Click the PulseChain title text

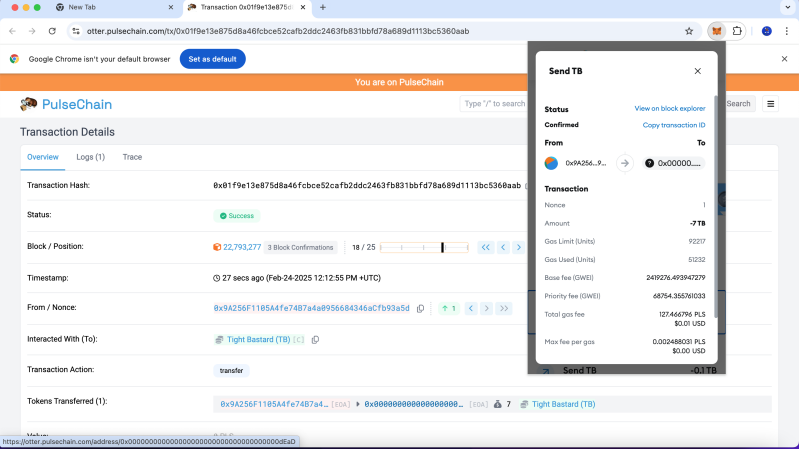click(x=77, y=104)
